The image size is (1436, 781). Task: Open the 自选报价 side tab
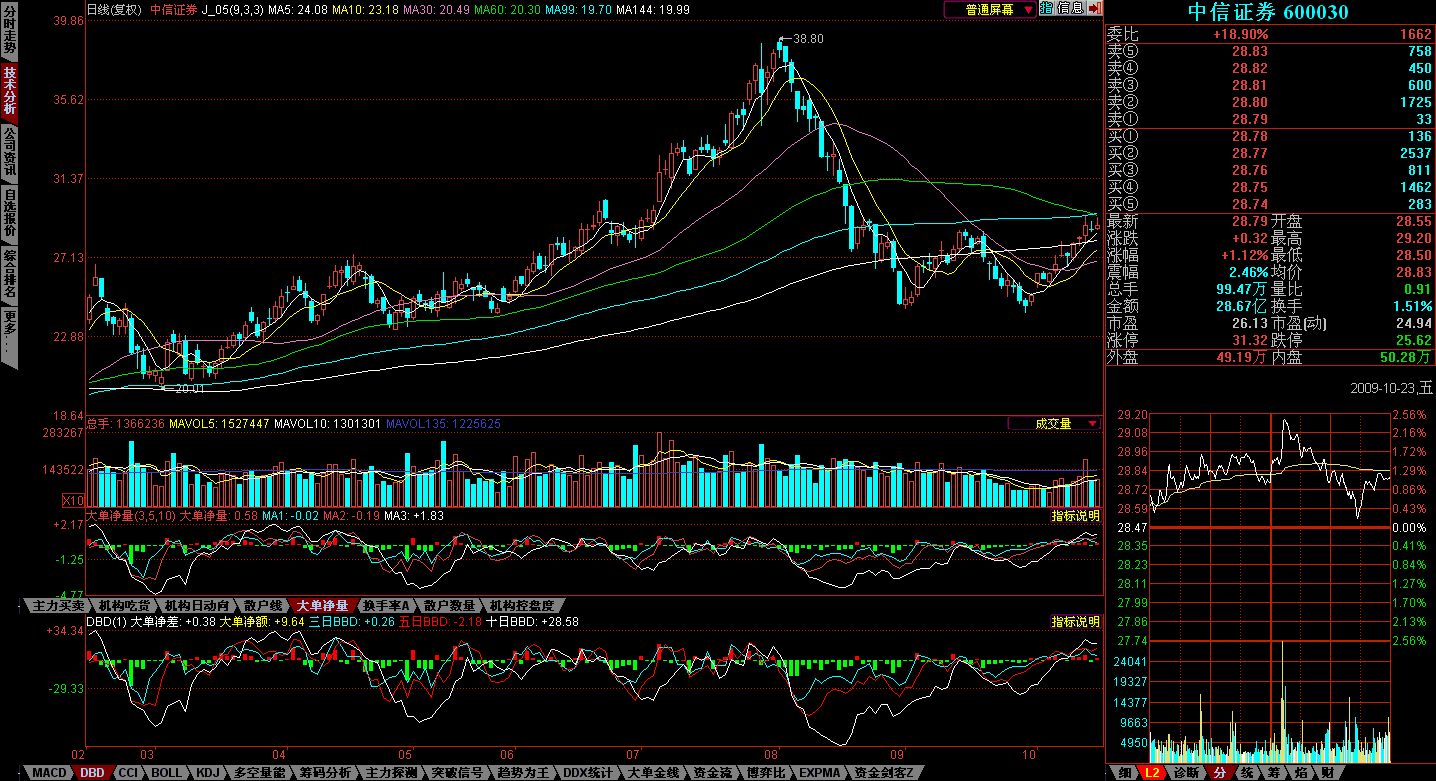tap(9, 214)
